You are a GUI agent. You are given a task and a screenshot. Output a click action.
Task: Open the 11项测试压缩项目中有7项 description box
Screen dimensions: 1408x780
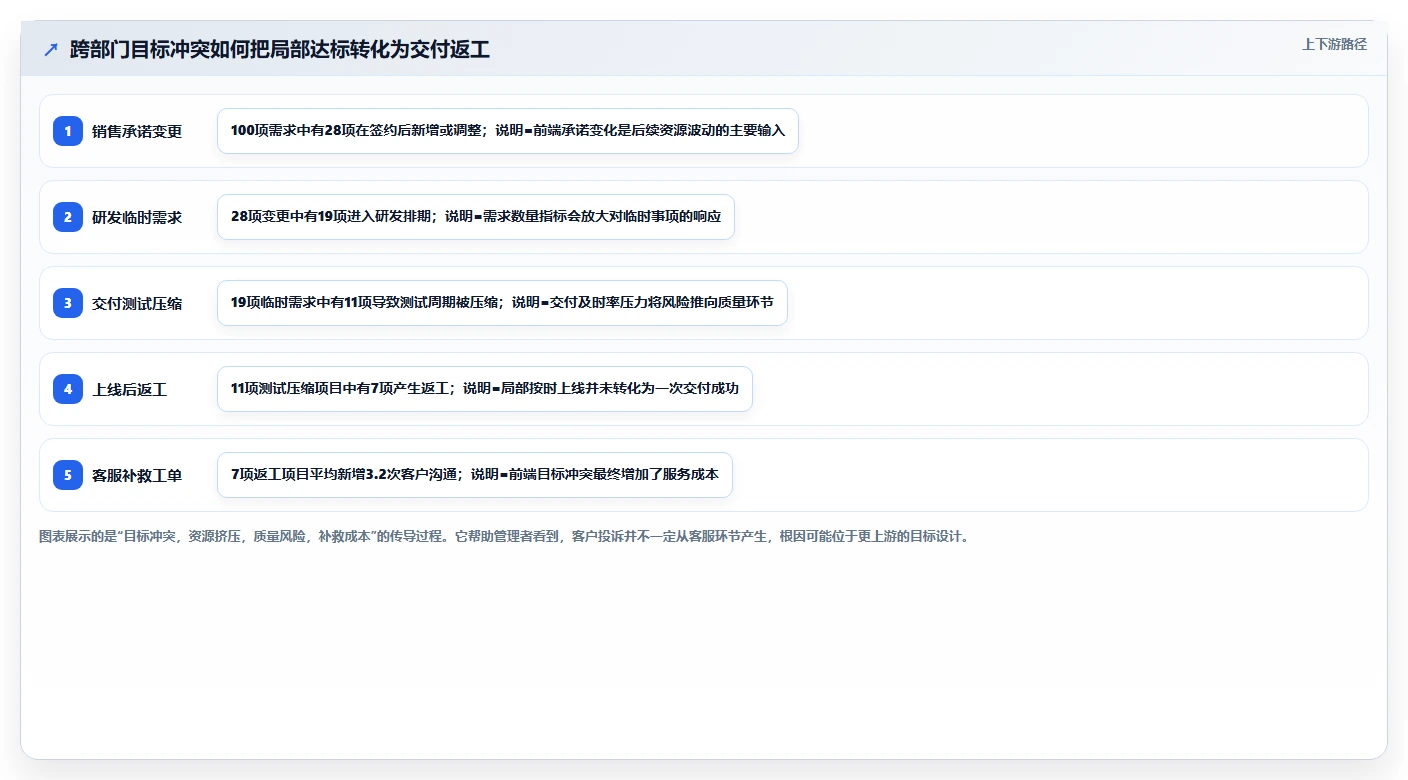click(x=485, y=389)
